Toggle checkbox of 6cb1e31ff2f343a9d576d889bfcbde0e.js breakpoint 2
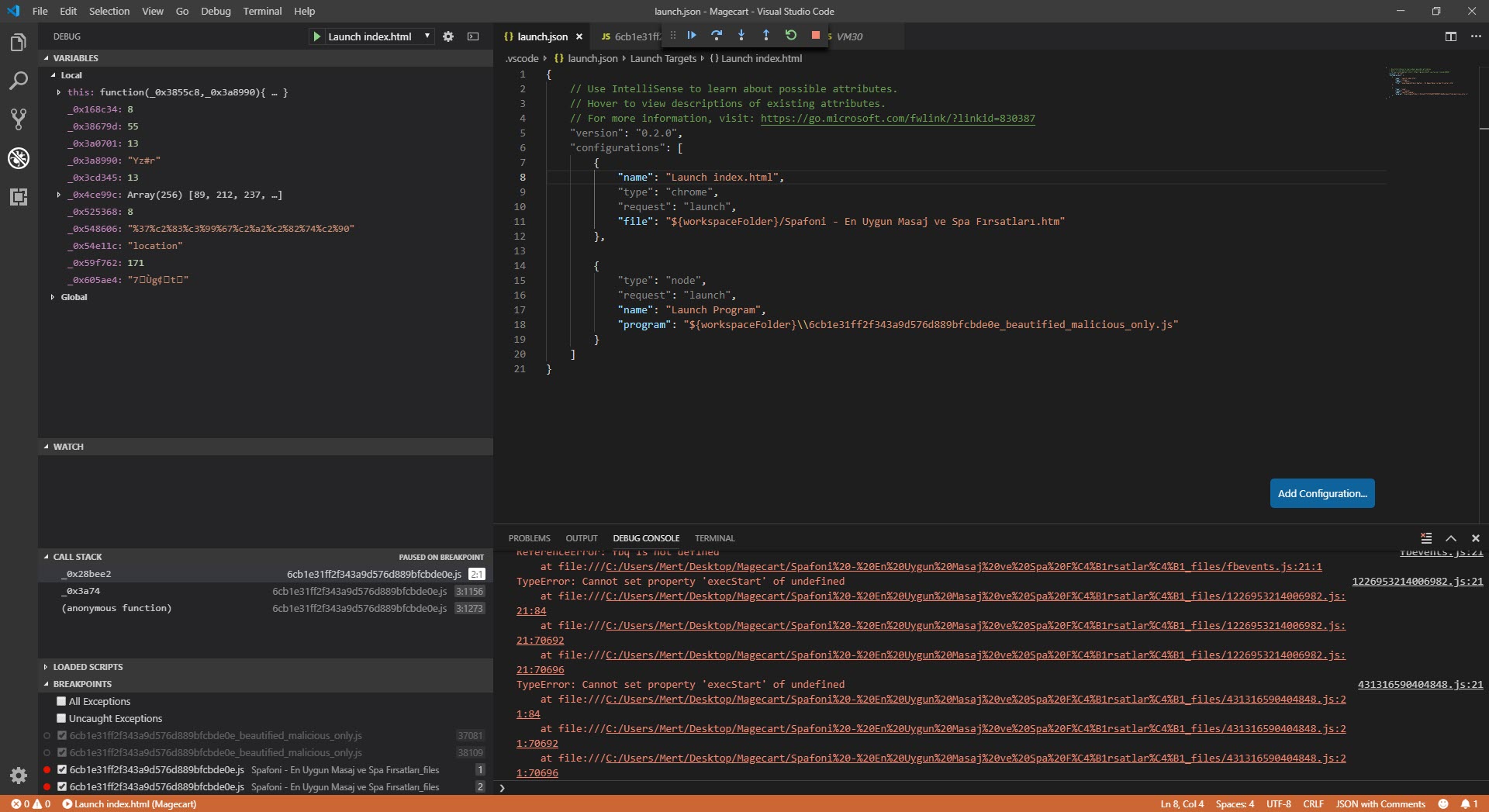1489x812 pixels. coord(62,786)
